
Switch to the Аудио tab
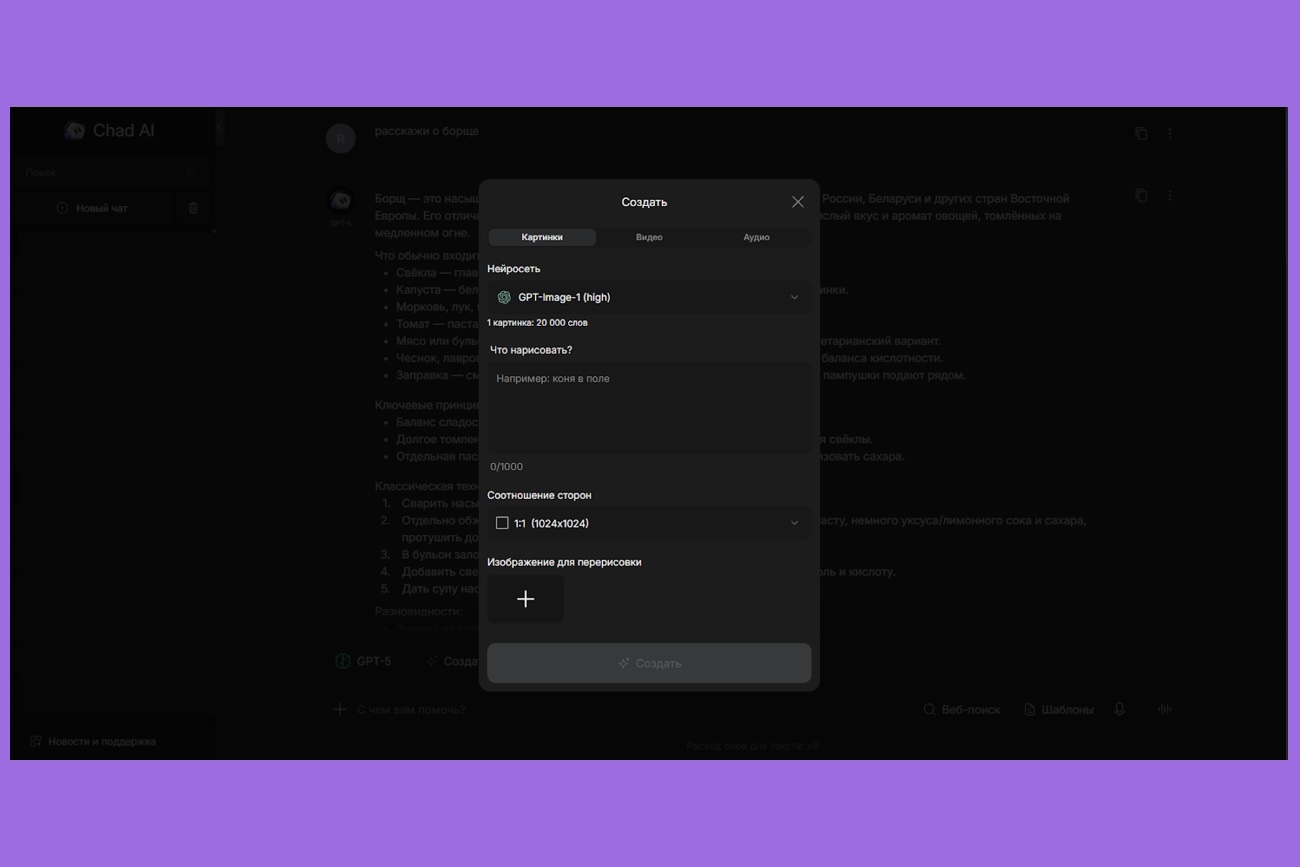pos(756,237)
